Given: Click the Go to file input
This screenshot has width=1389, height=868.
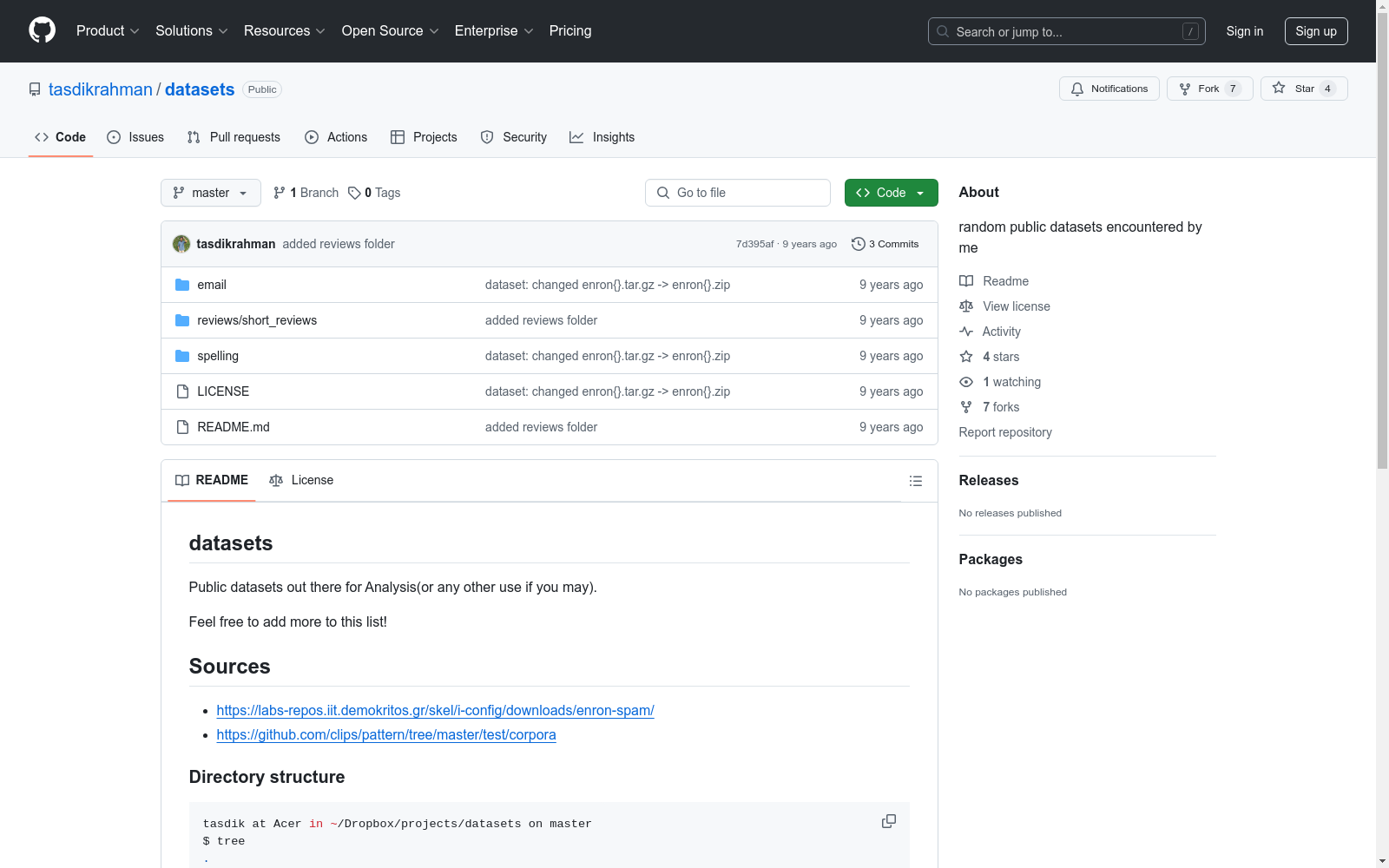Looking at the screenshot, I should coord(738,193).
